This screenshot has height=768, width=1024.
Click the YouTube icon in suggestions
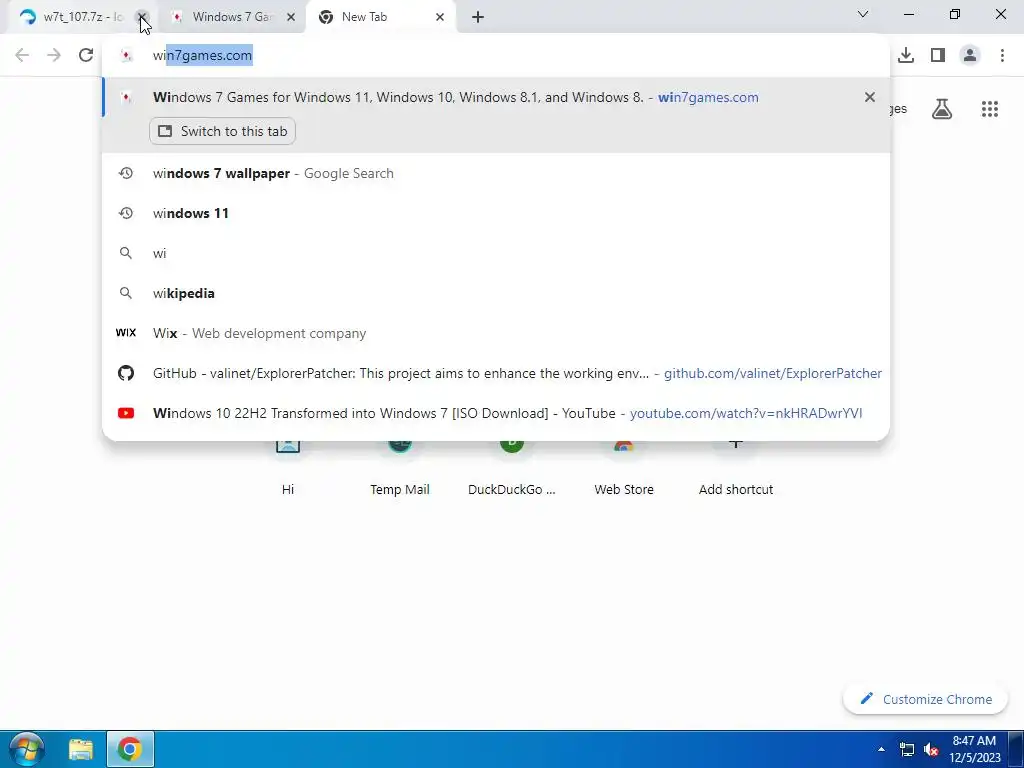[125, 413]
